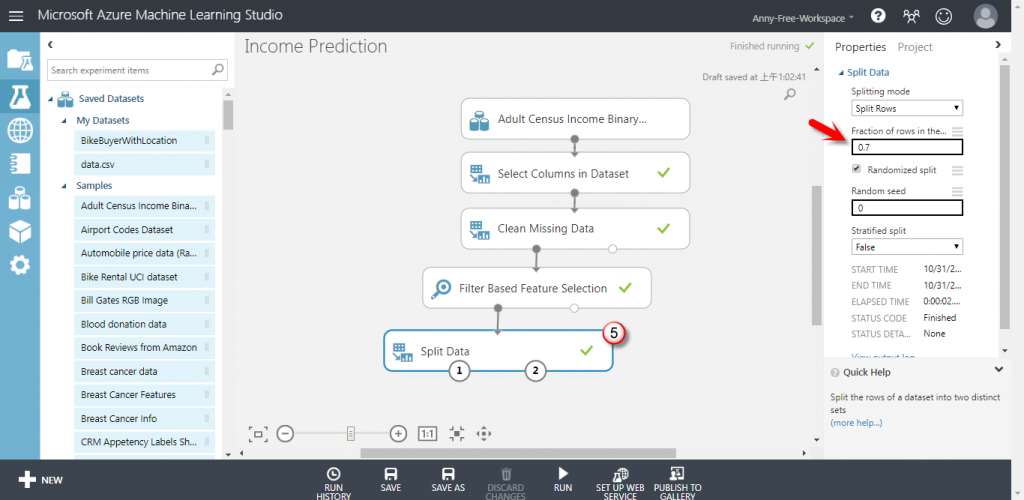Click the auto-layout center icon
Viewport: 1024px width, 500px height.
(457, 433)
